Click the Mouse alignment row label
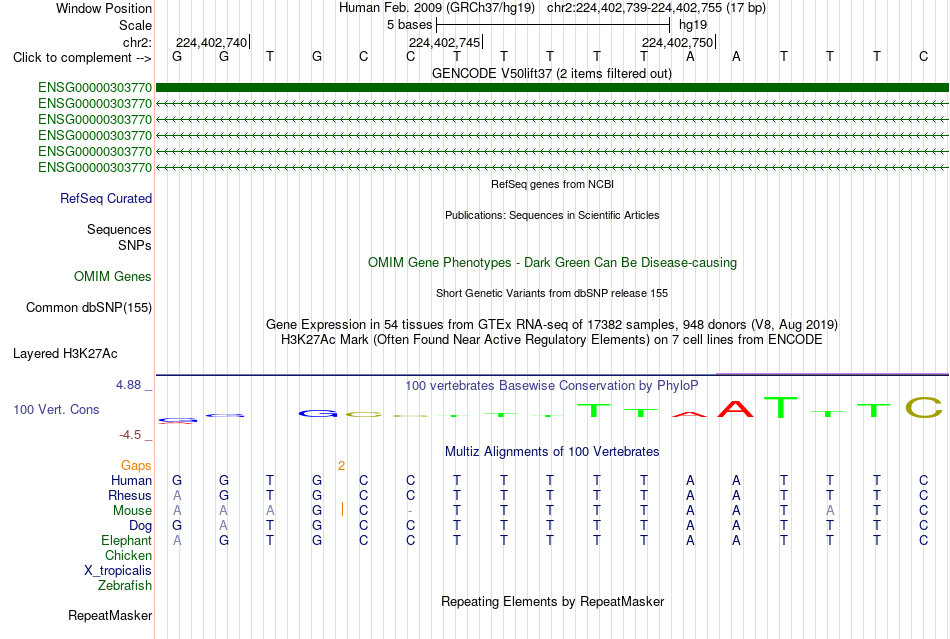 (x=133, y=511)
